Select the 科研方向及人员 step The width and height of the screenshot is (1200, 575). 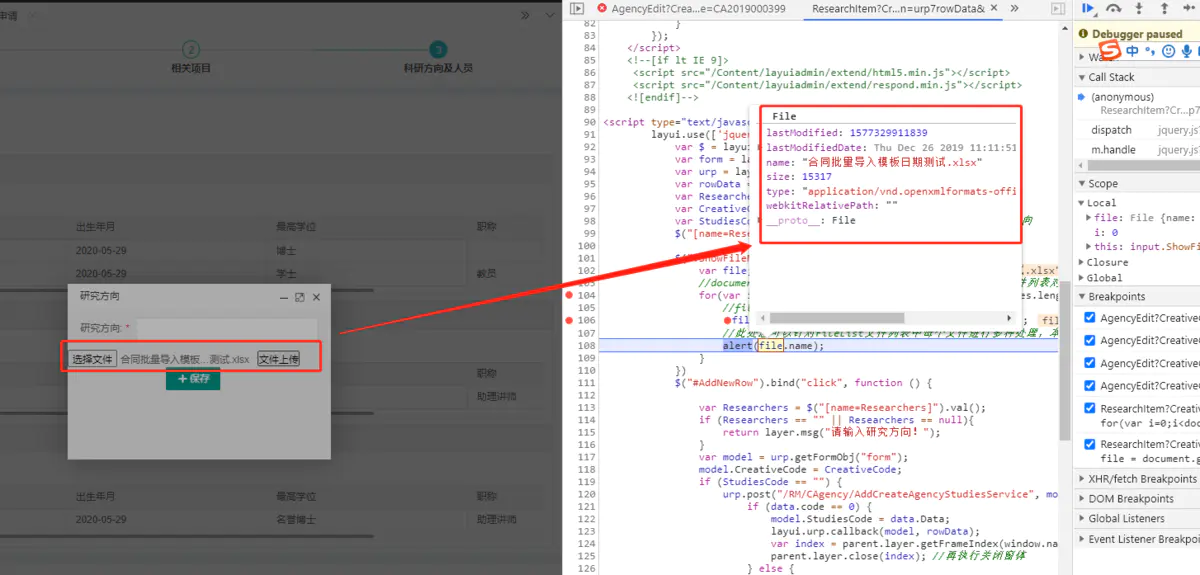click(x=438, y=58)
